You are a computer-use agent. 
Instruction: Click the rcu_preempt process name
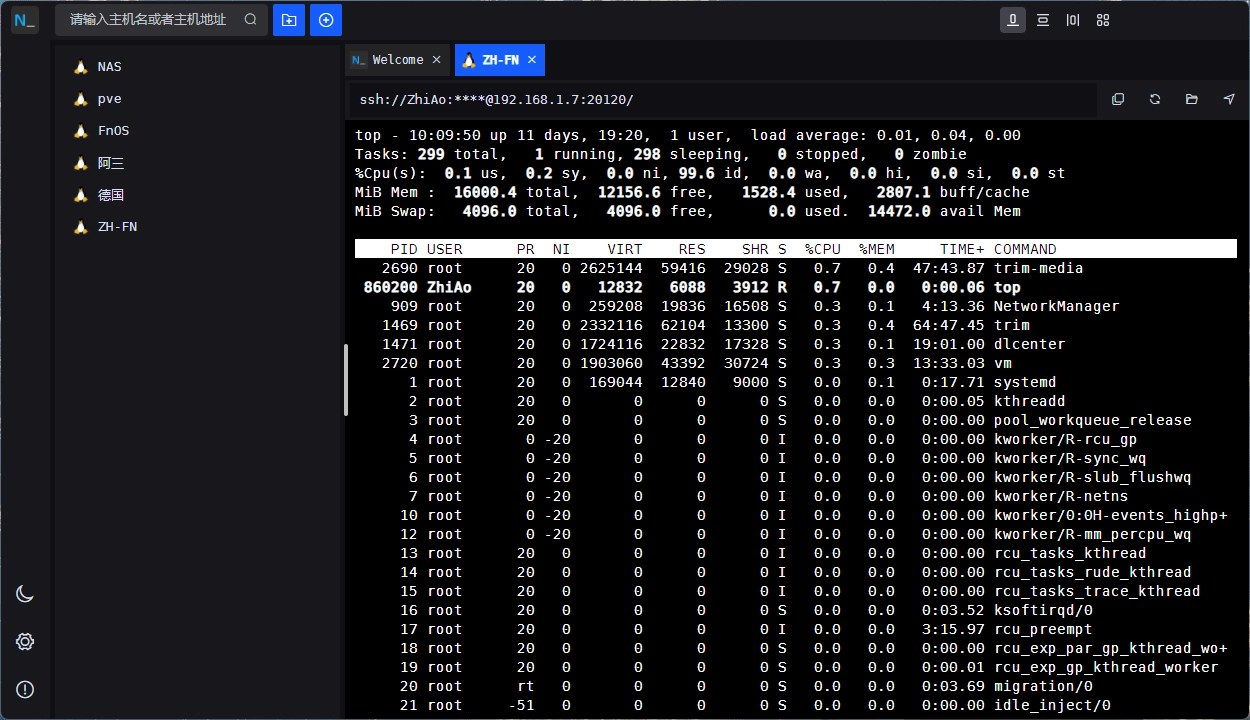(x=1043, y=629)
